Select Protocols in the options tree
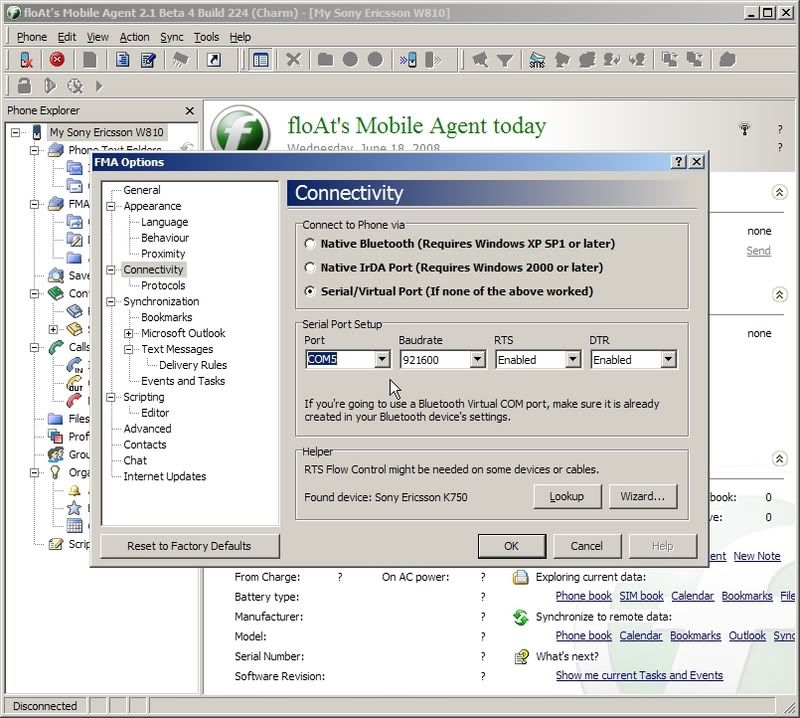The width and height of the screenshot is (800, 718). (163, 286)
